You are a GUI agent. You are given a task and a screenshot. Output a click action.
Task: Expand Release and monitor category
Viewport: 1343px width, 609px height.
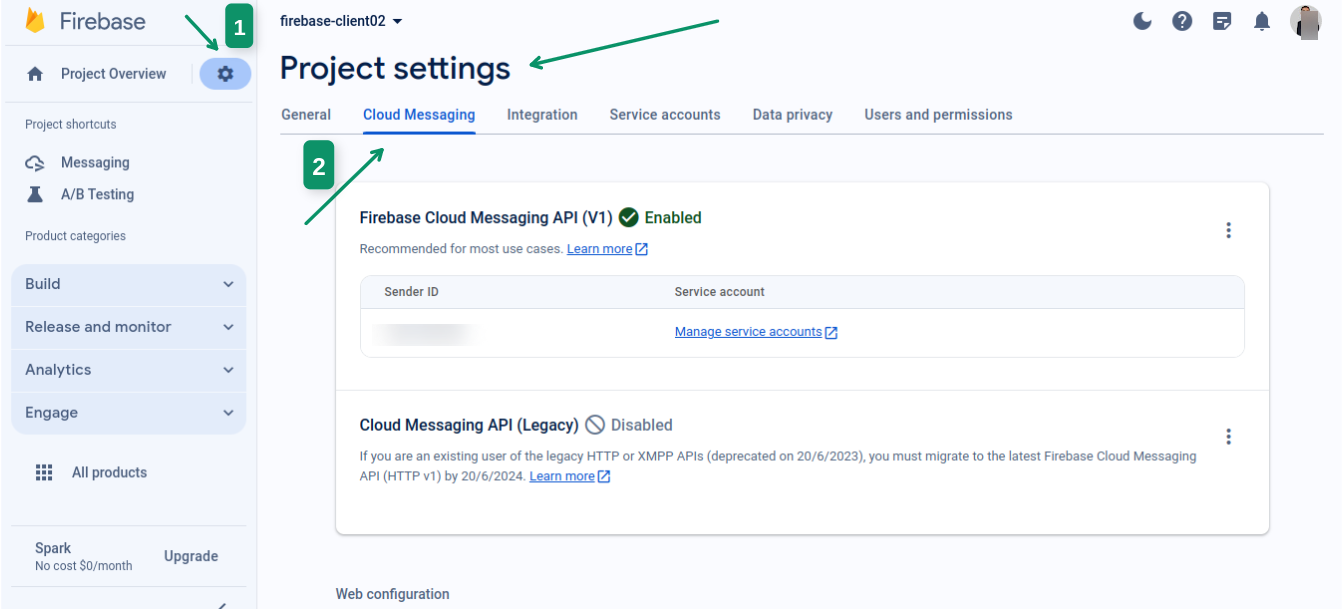129,327
